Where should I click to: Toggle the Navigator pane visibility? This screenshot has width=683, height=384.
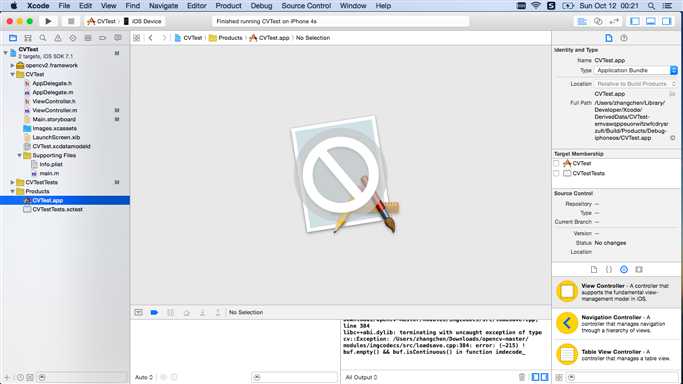pos(635,21)
